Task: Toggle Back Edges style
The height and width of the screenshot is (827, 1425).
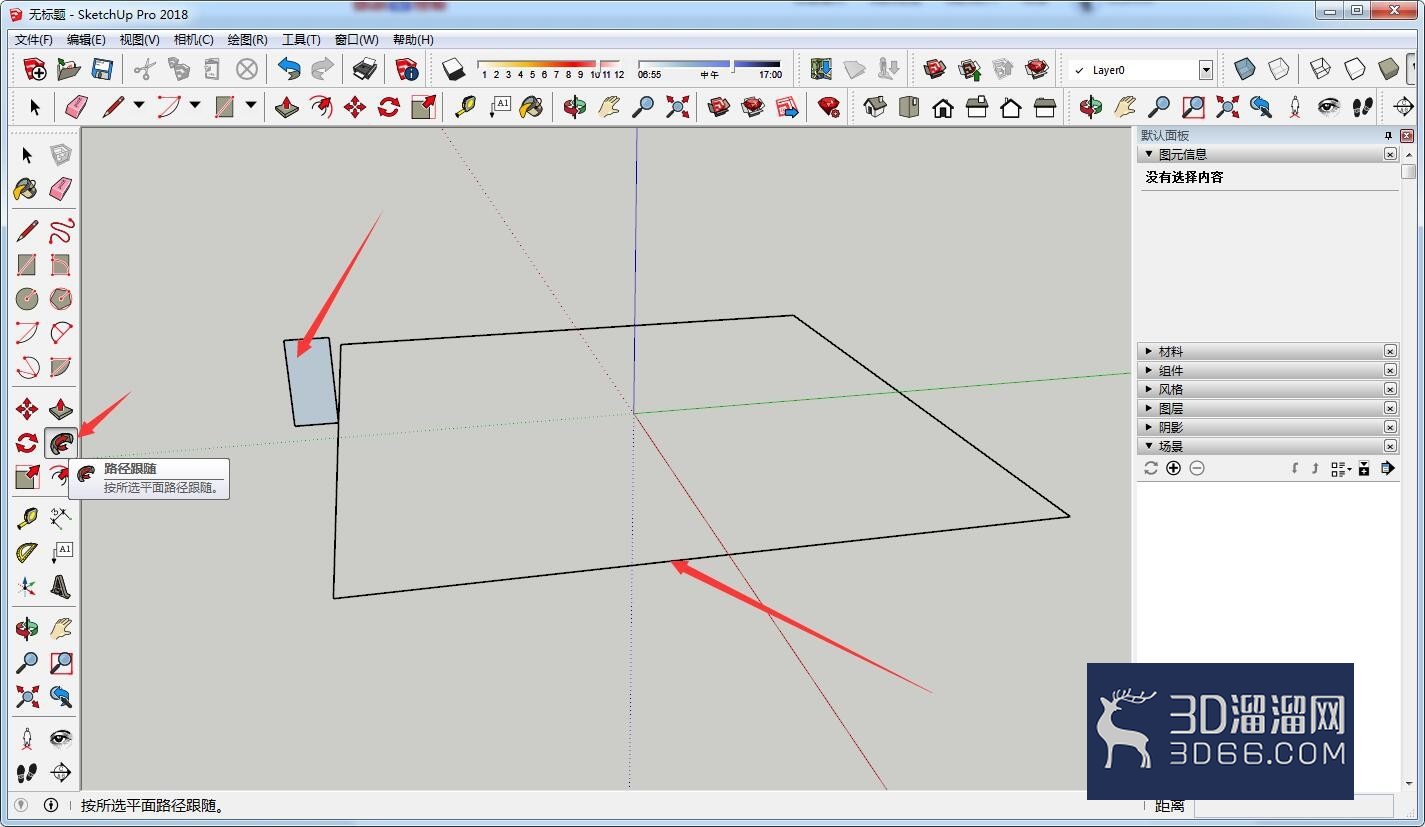Action: pyautogui.click(x=1279, y=69)
